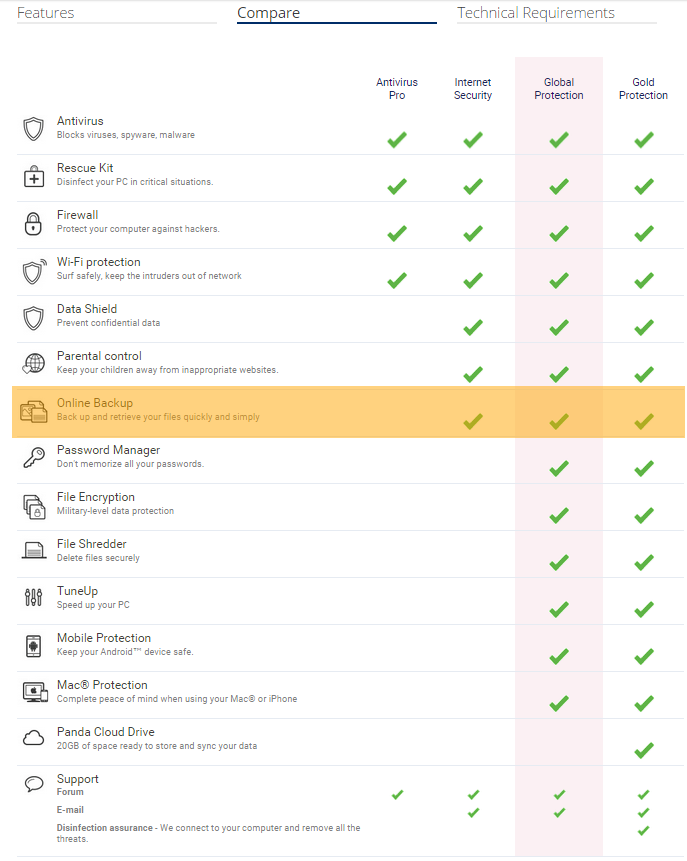Click the Antivirus shield icon
The width and height of the screenshot is (687, 861).
[x=33, y=129]
